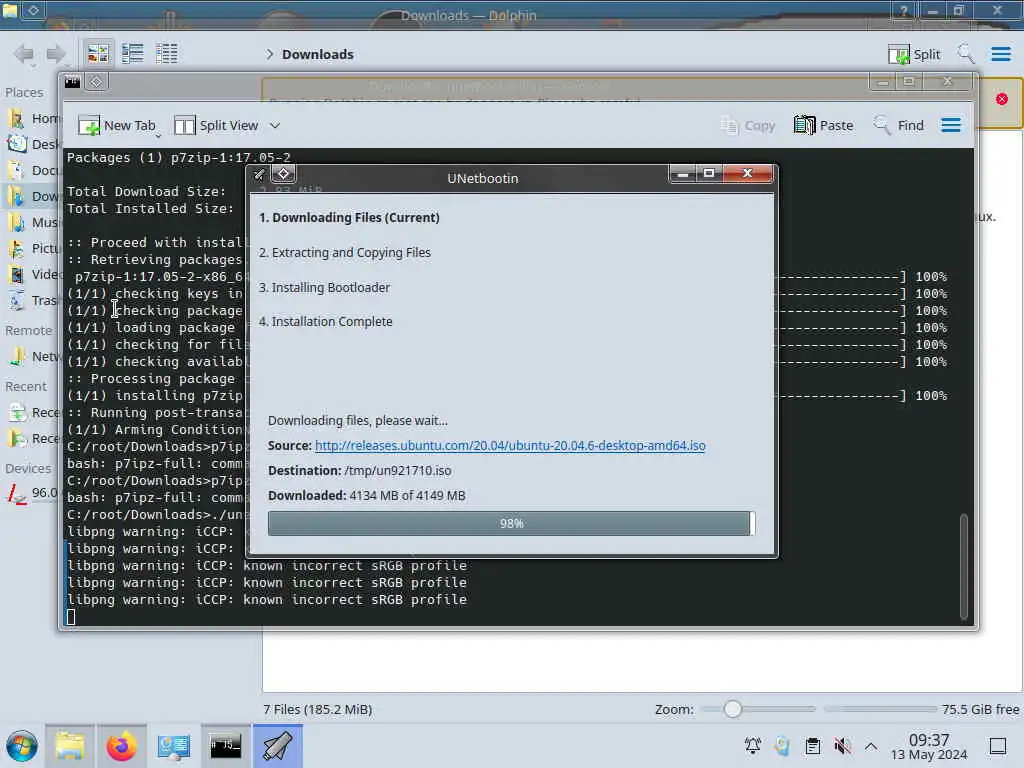Click UNetbootin on-all-desktops diamond icon
The image size is (1024, 768).
tap(283, 174)
